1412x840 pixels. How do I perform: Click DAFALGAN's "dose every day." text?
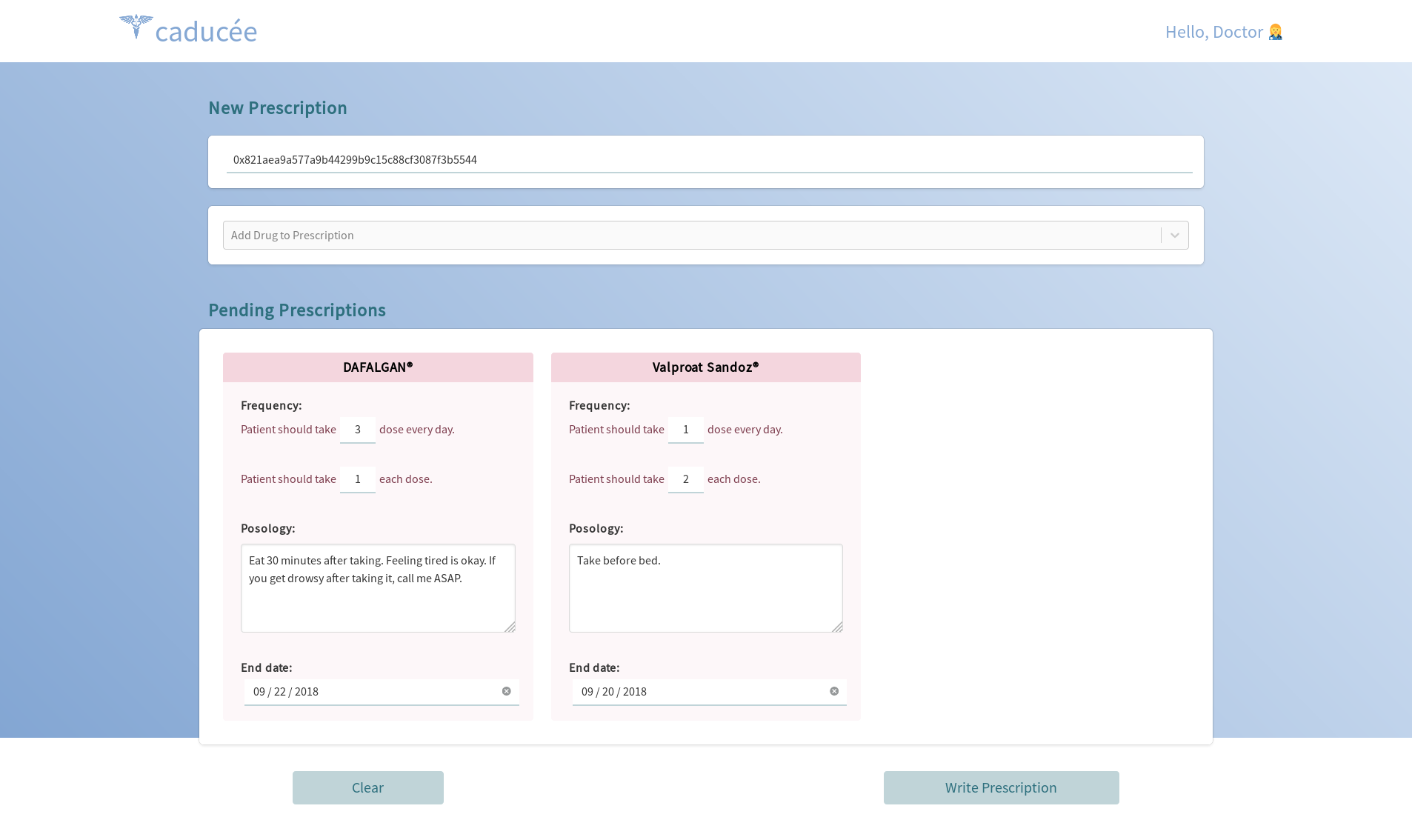(417, 430)
